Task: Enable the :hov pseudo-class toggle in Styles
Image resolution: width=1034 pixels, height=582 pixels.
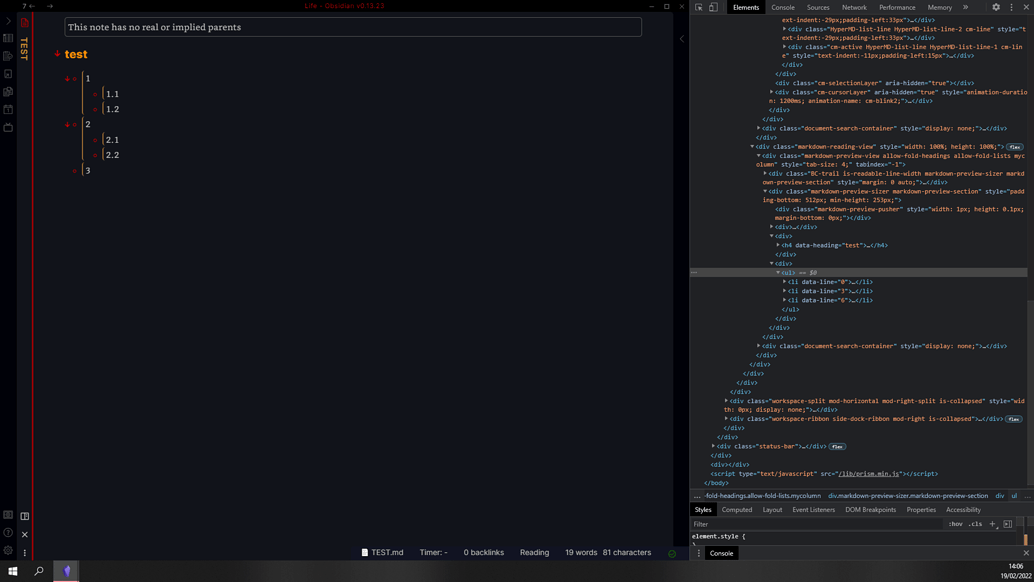Action: click(955, 524)
